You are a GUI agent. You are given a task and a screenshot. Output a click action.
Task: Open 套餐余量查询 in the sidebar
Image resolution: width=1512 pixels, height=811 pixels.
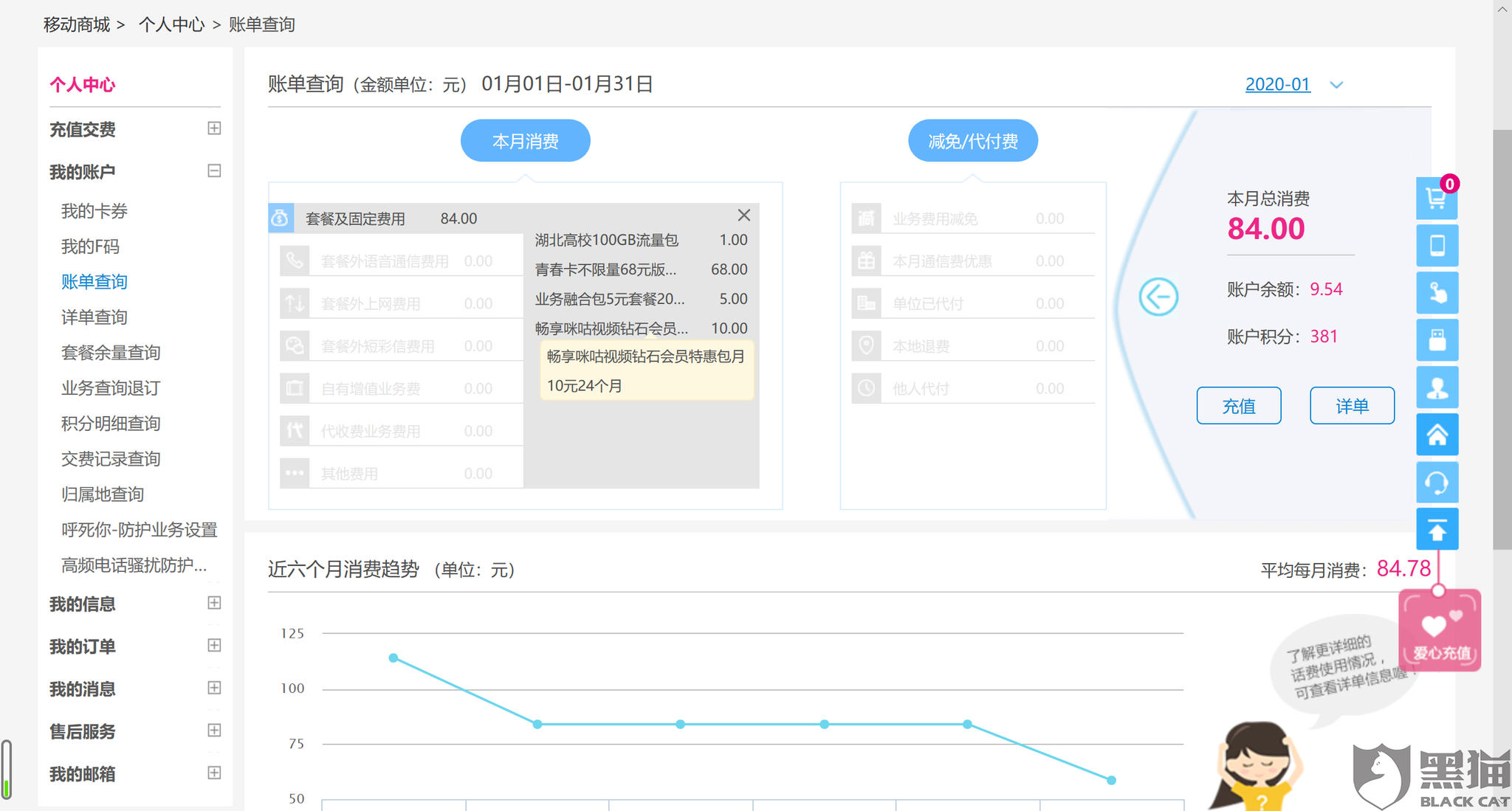coord(111,353)
